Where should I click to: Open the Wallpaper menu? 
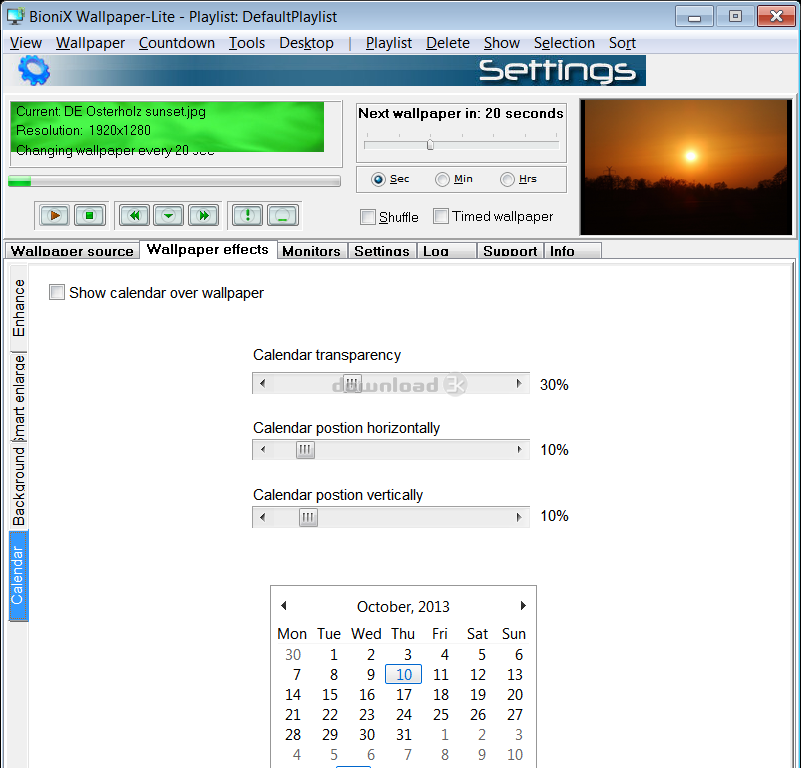click(x=90, y=43)
